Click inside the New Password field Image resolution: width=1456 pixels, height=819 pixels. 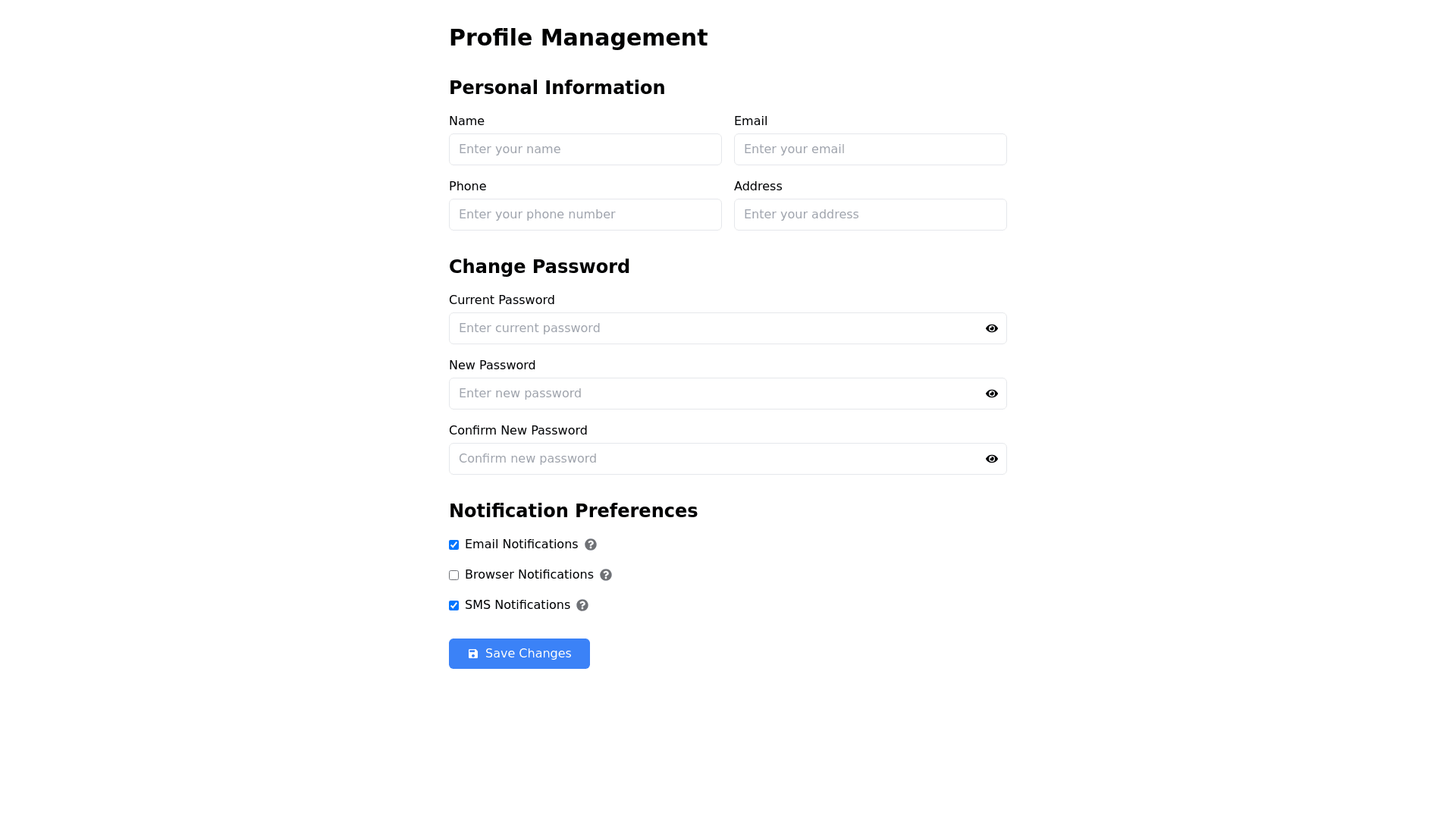tap(713, 394)
